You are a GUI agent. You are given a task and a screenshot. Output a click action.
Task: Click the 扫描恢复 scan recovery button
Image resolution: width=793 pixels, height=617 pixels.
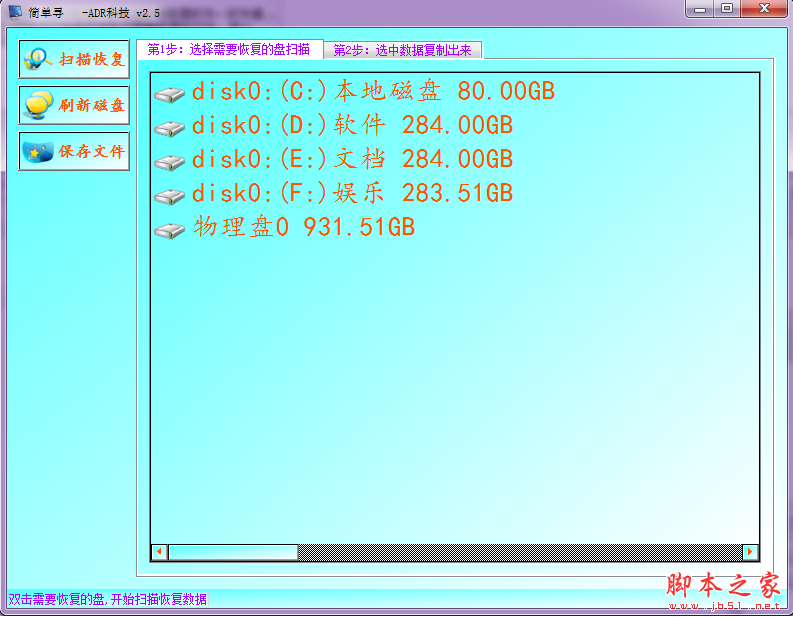(74, 59)
